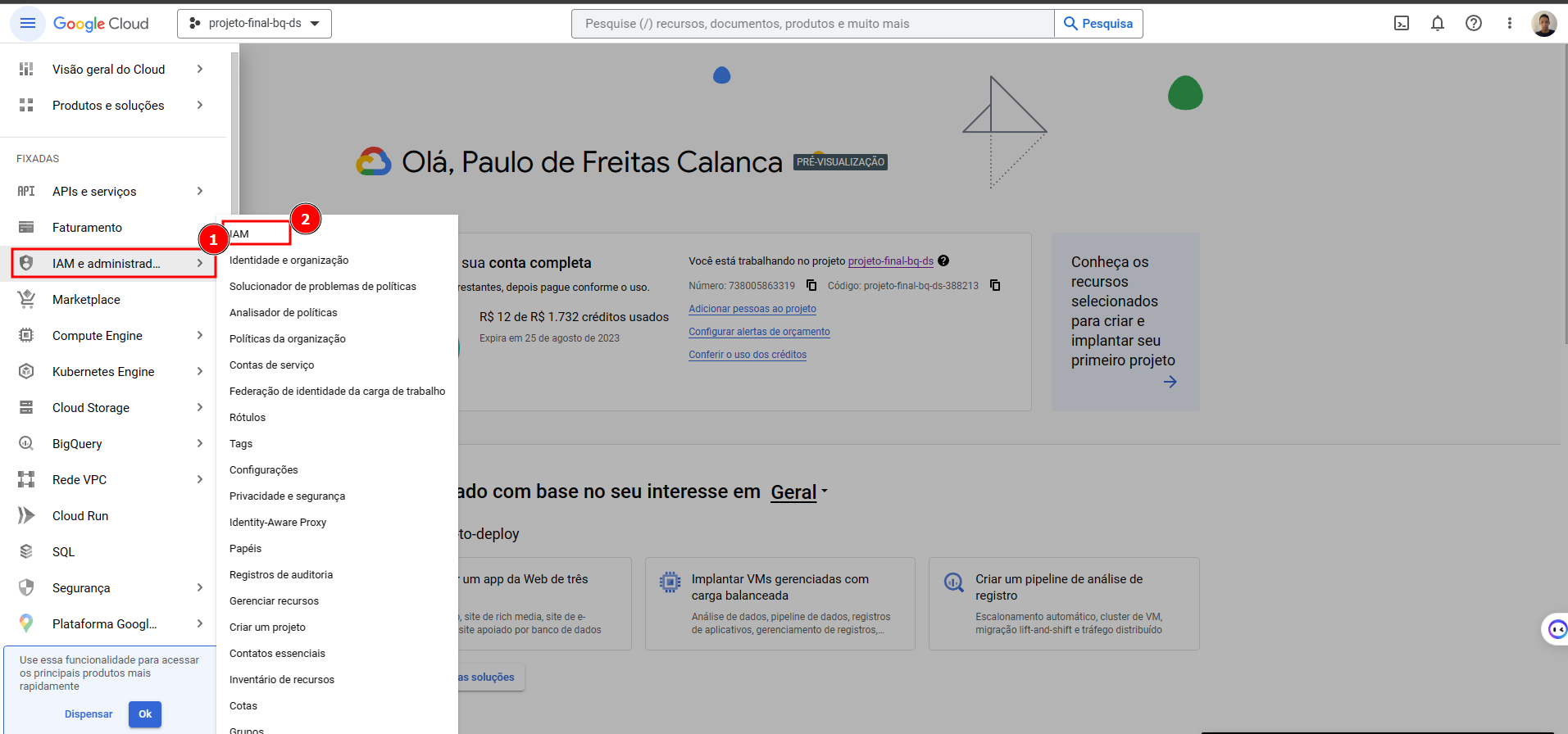Copy the project number
Image resolution: width=1568 pixels, height=734 pixels.
pyautogui.click(x=811, y=285)
